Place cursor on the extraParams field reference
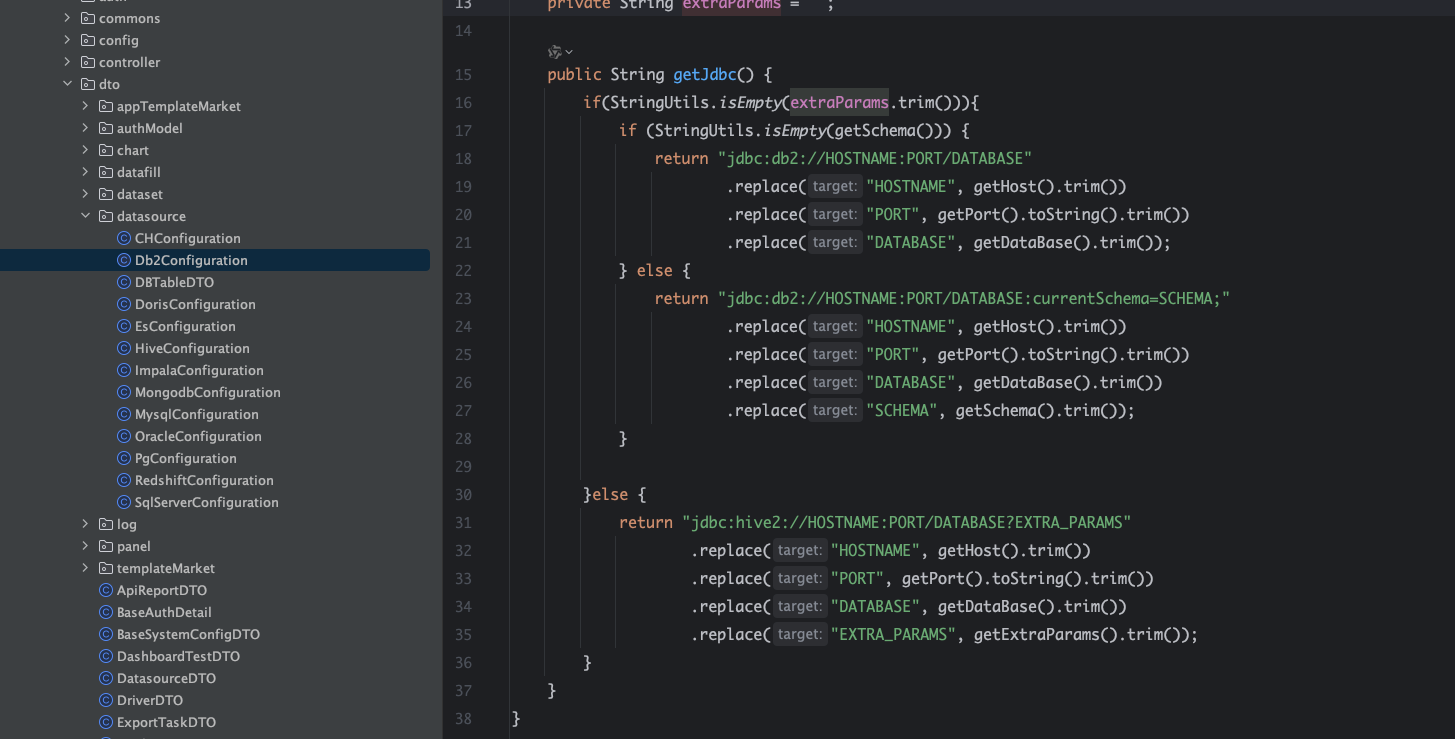The height and width of the screenshot is (739, 1455). pos(839,103)
